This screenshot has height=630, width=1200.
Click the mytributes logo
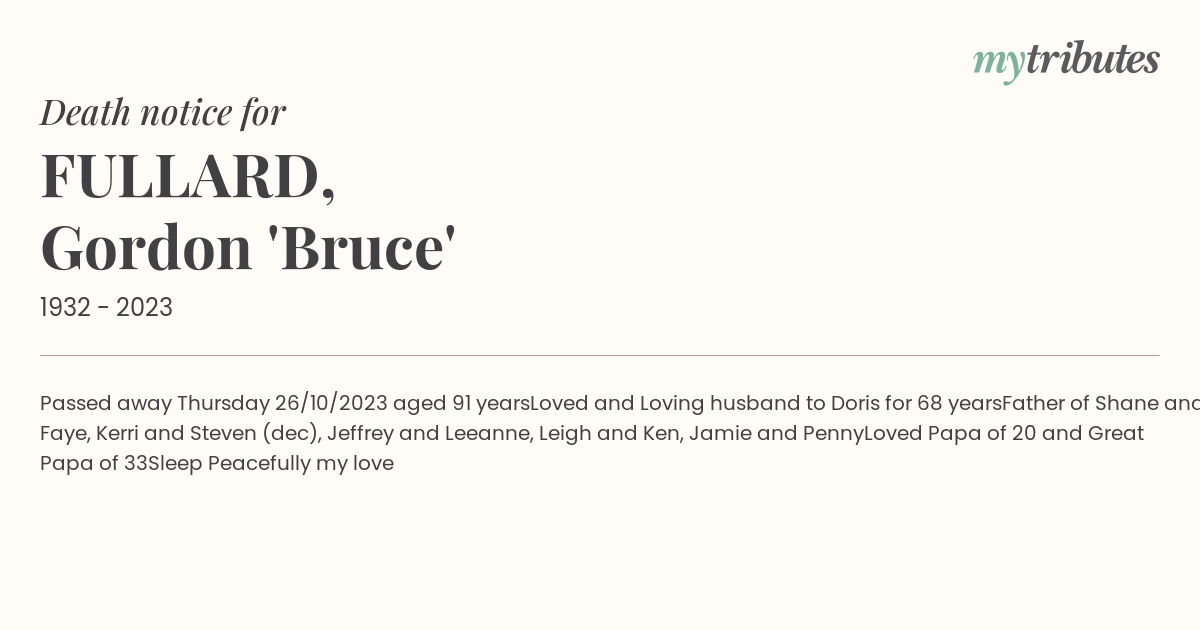coord(1066,62)
